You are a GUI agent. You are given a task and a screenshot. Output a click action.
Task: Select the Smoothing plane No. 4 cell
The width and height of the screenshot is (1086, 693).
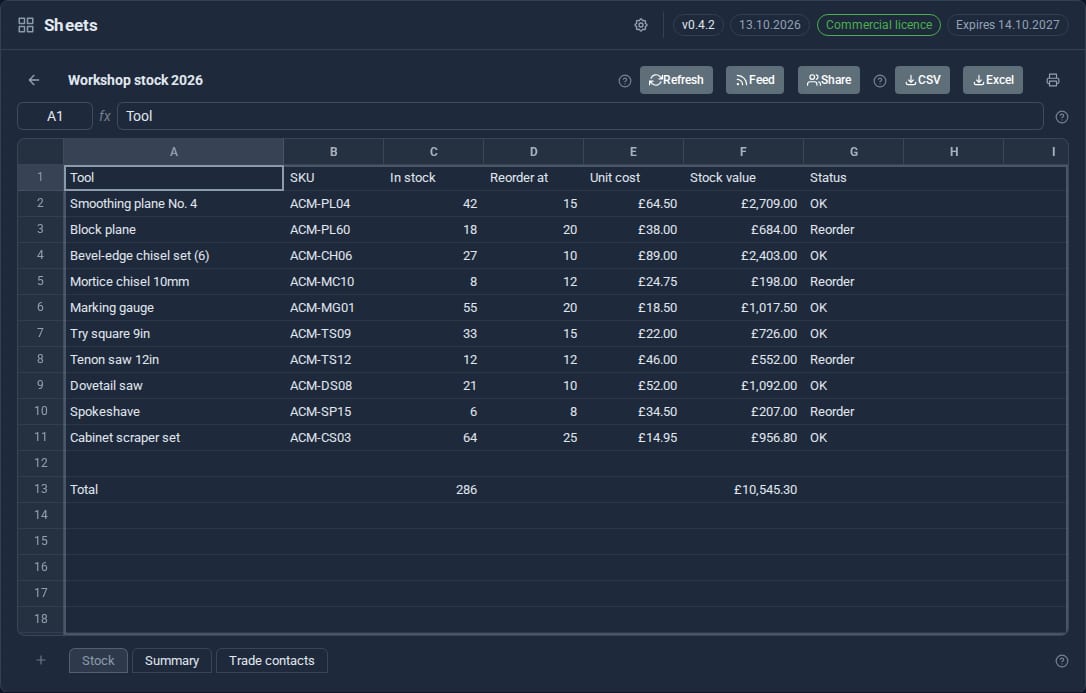[174, 204]
